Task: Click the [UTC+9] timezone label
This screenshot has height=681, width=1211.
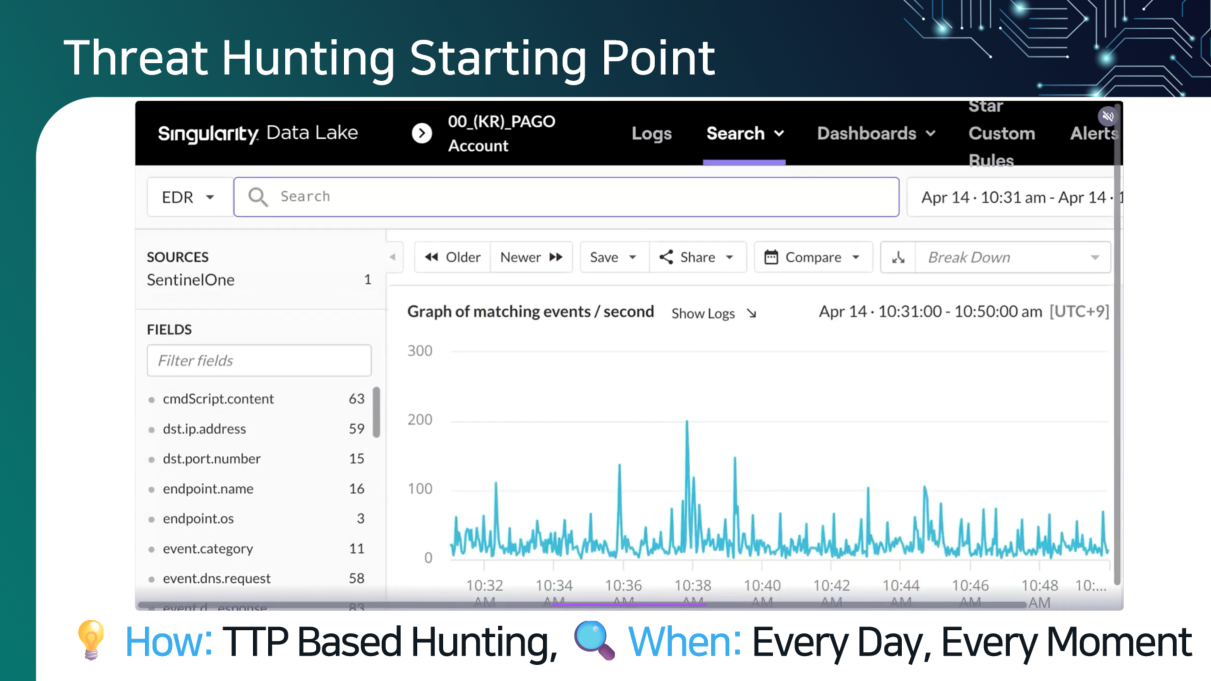Action: [x=1079, y=312]
